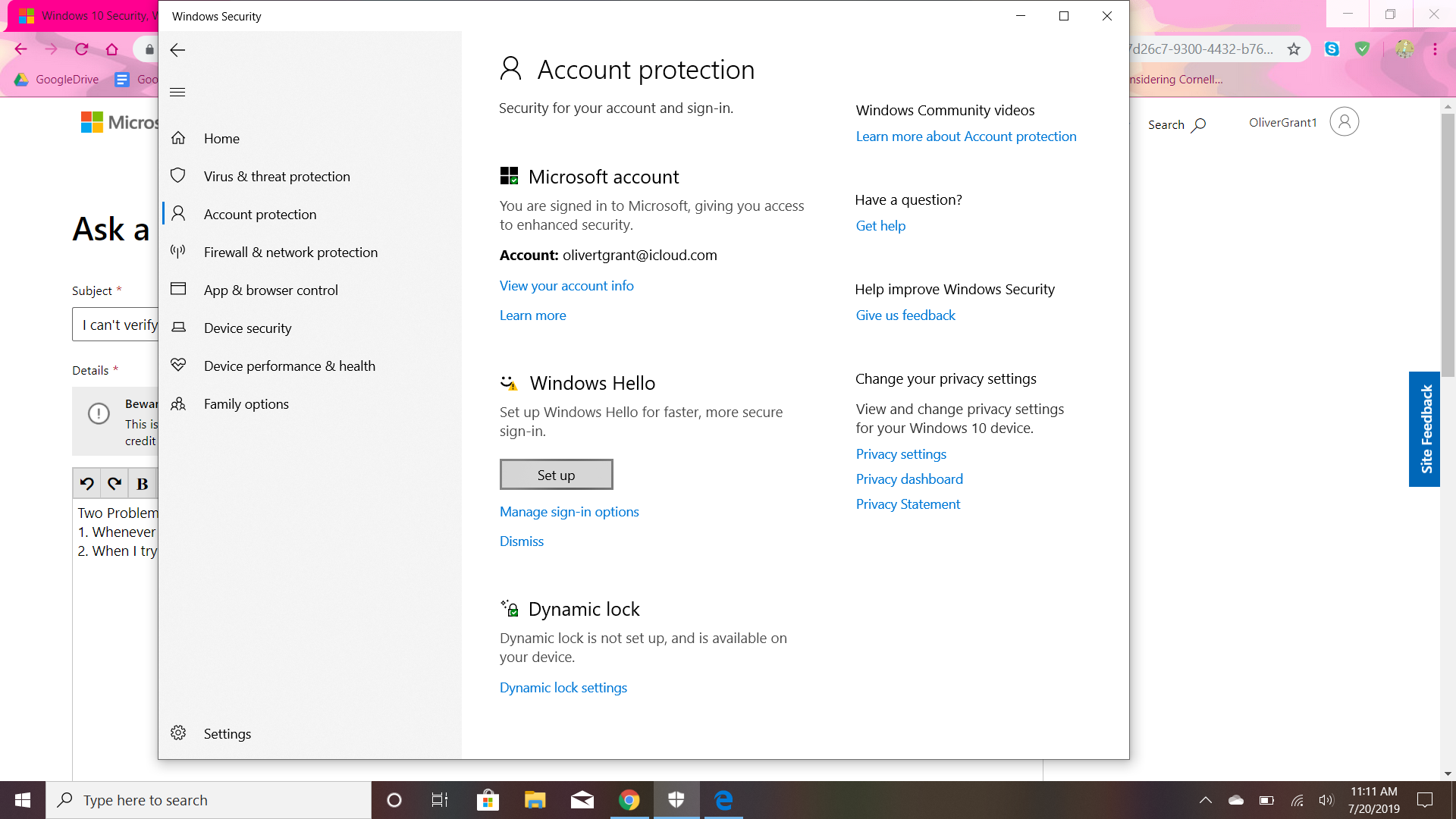Viewport: 1456px width, 819px height.
Task: Open Mail app from taskbar
Action: (582, 800)
